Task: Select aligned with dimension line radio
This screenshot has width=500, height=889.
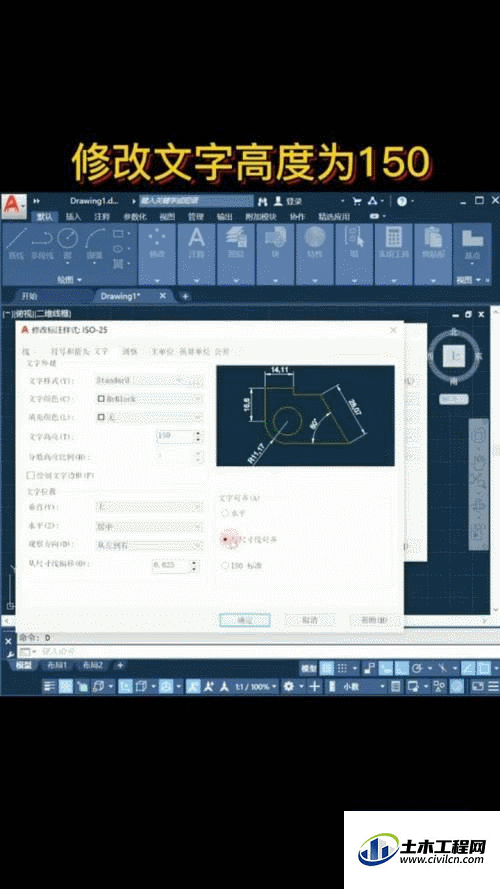Action: [x=226, y=540]
